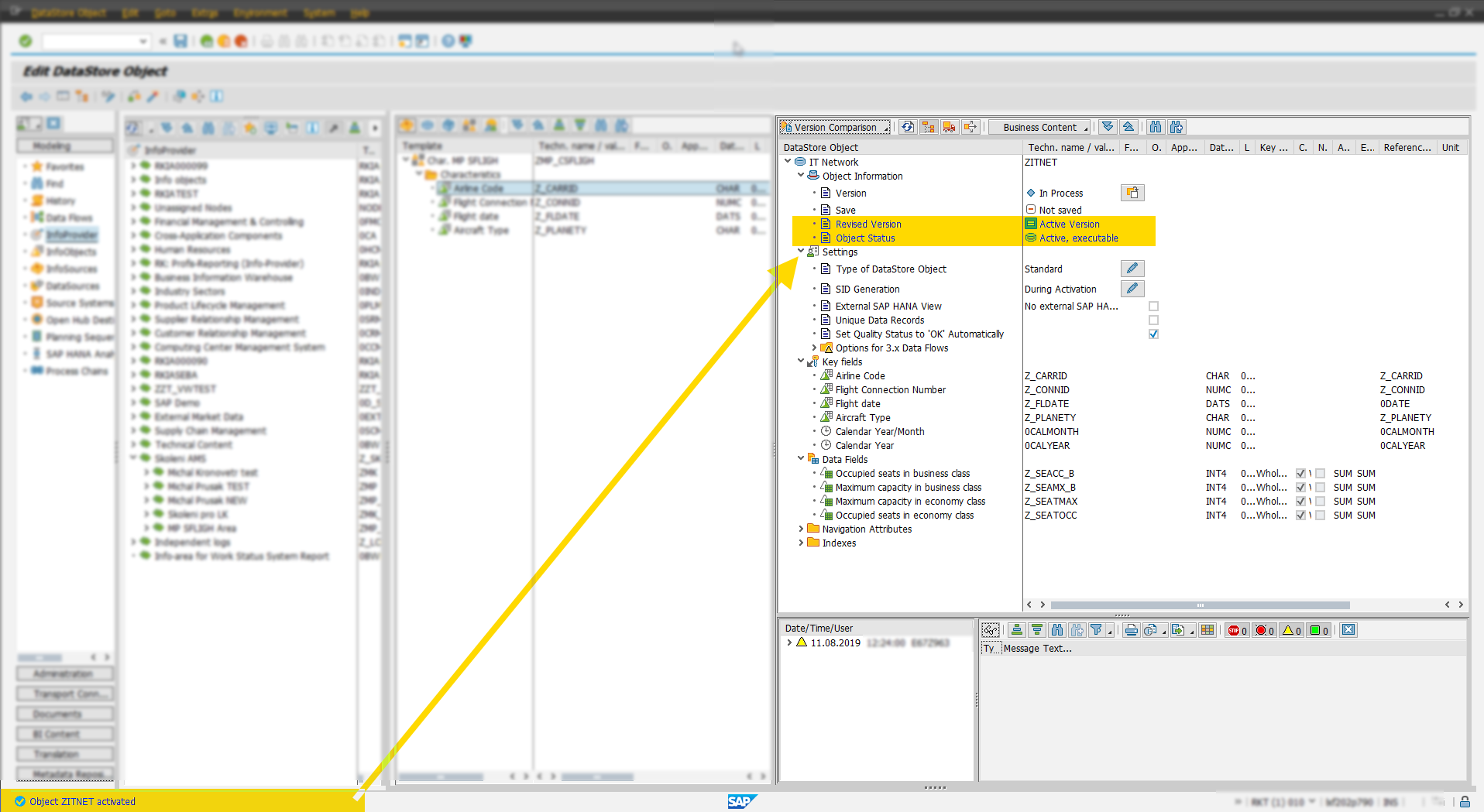Select the Airline Code key field
Viewport: 1484px width, 812px height.
pyautogui.click(x=860, y=375)
